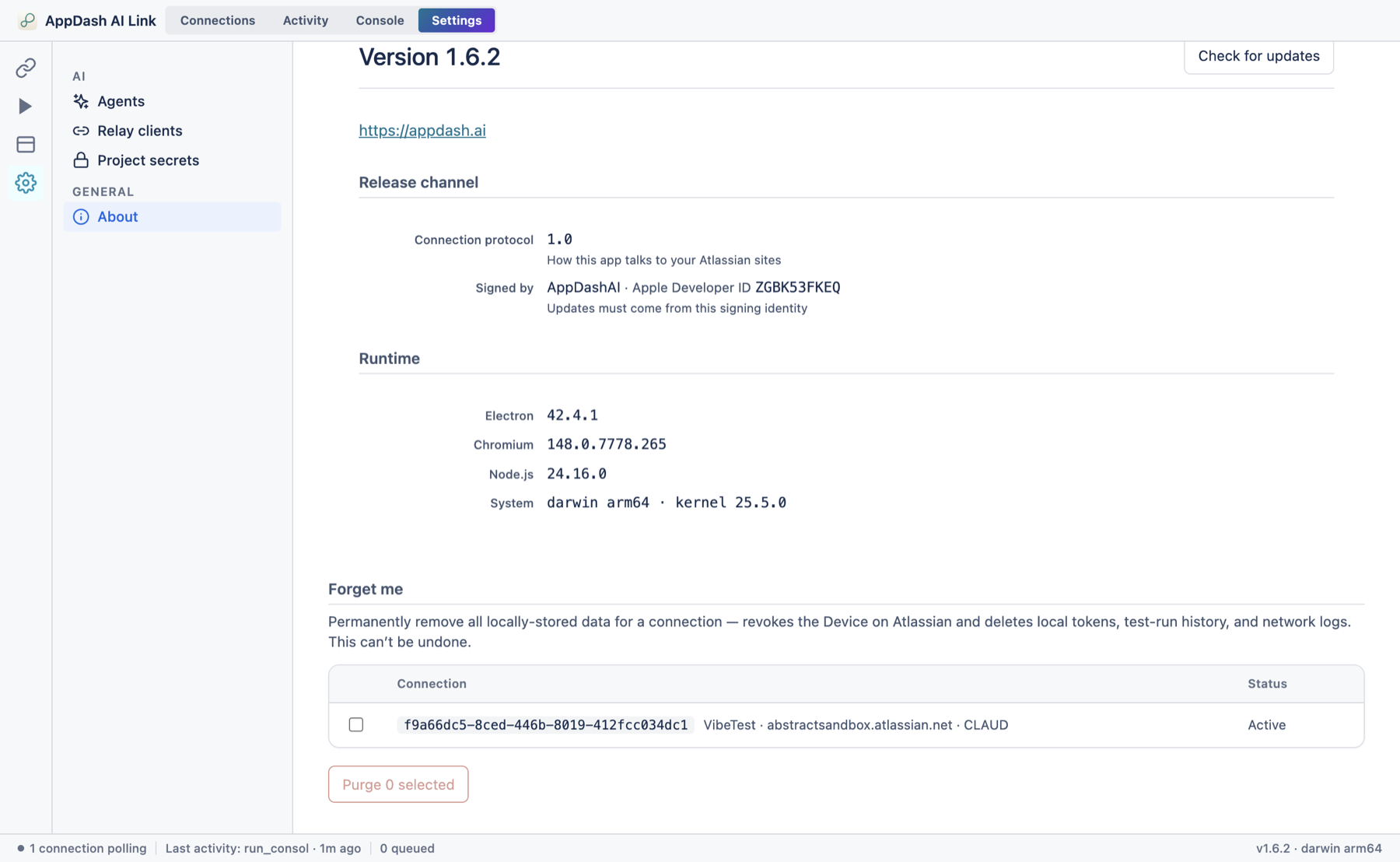The height and width of the screenshot is (862, 1400).
Task: Select the Settings tab
Action: 457,20
